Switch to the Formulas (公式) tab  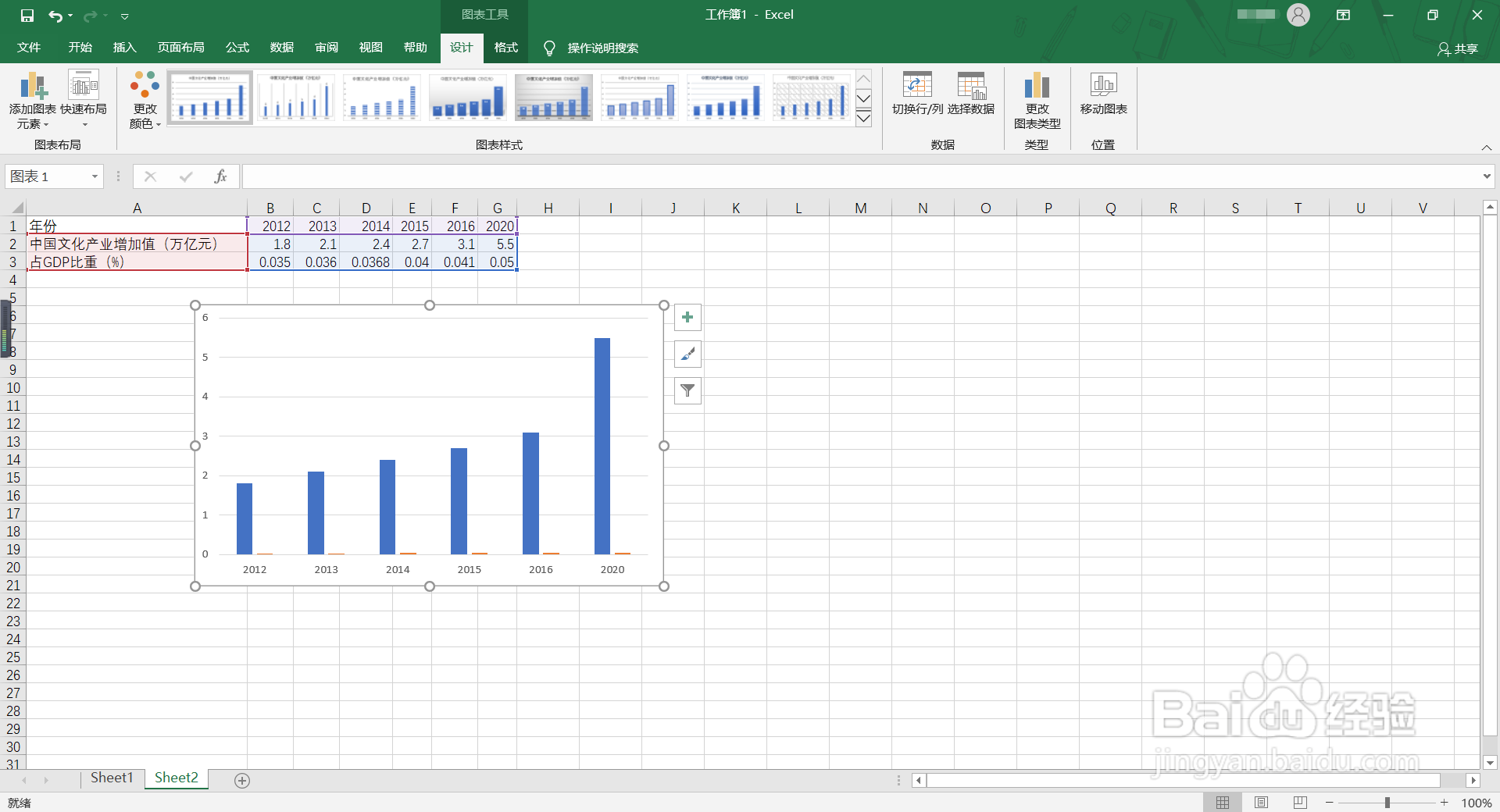click(237, 48)
